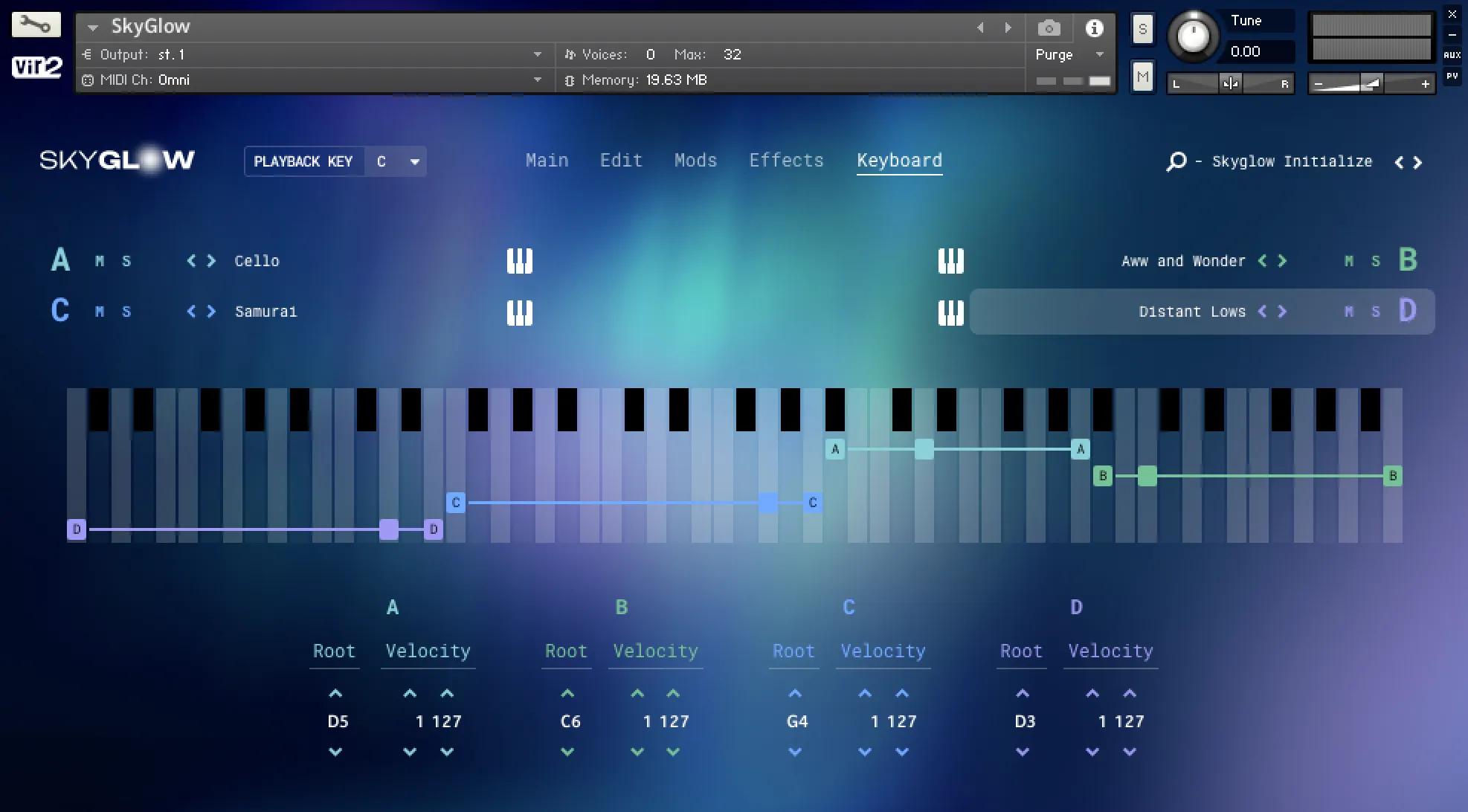The height and width of the screenshot is (812, 1468).
Task: Click the camera snapshot icon in the header
Action: click(1049, 27)
